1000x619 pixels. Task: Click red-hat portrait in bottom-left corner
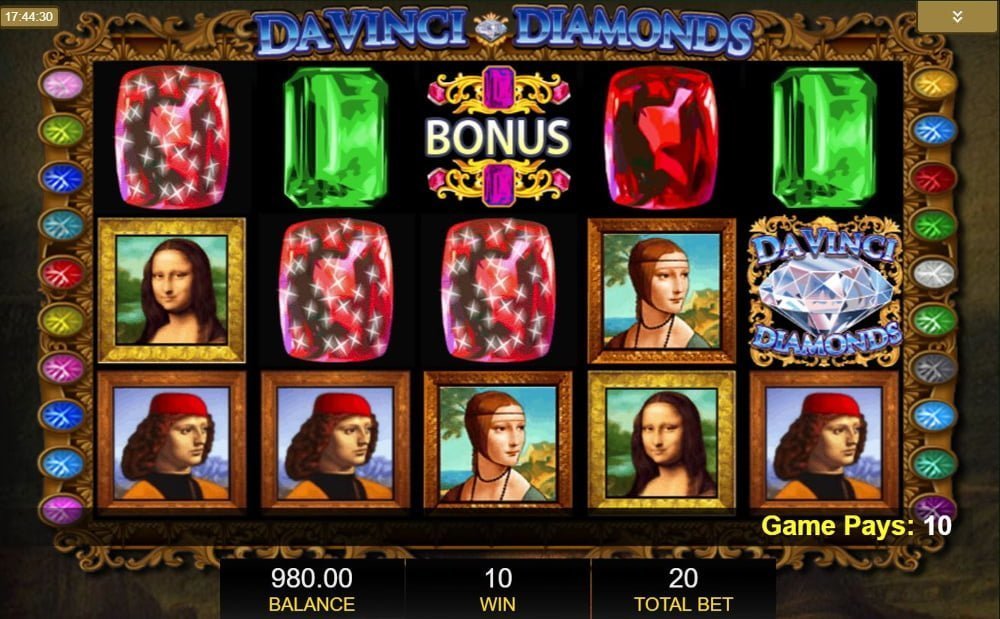click(x=172, y=442)
